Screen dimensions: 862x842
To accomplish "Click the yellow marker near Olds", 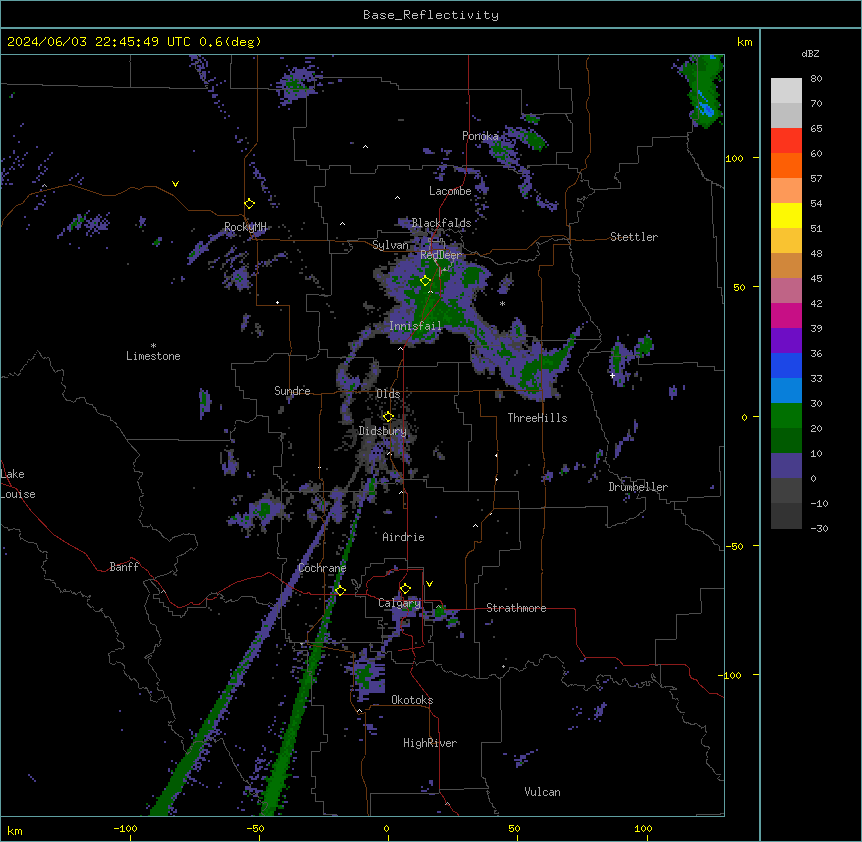I will coord(388,417).
